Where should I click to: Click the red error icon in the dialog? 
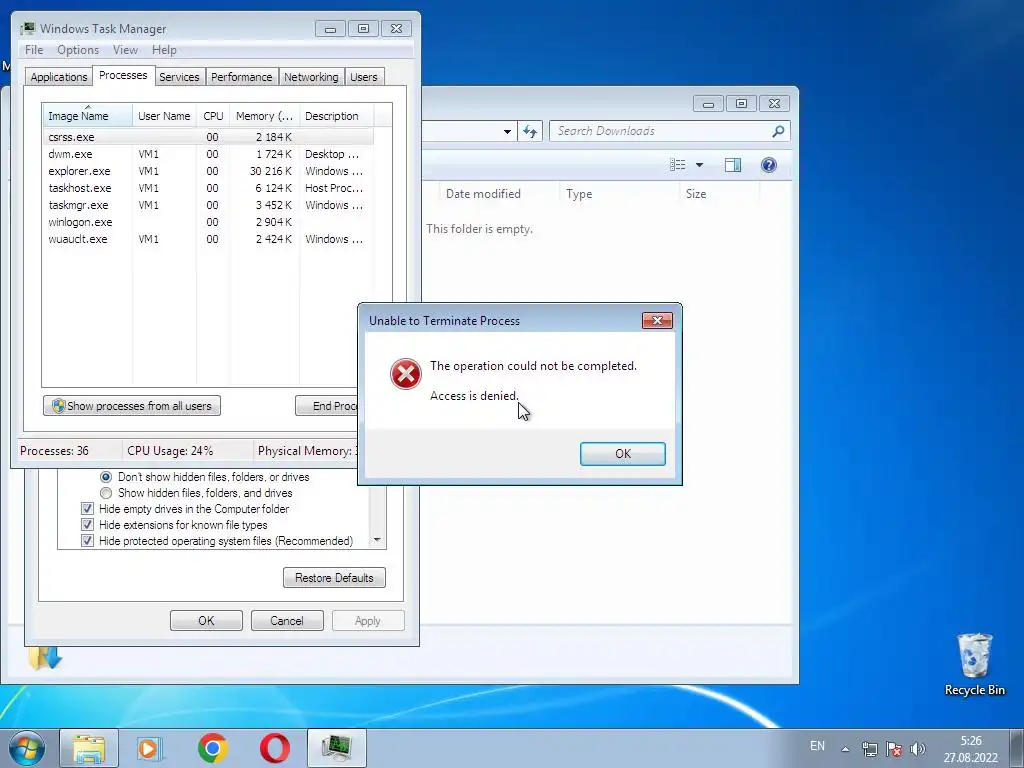pyautogui.click(x=406, y=374)
